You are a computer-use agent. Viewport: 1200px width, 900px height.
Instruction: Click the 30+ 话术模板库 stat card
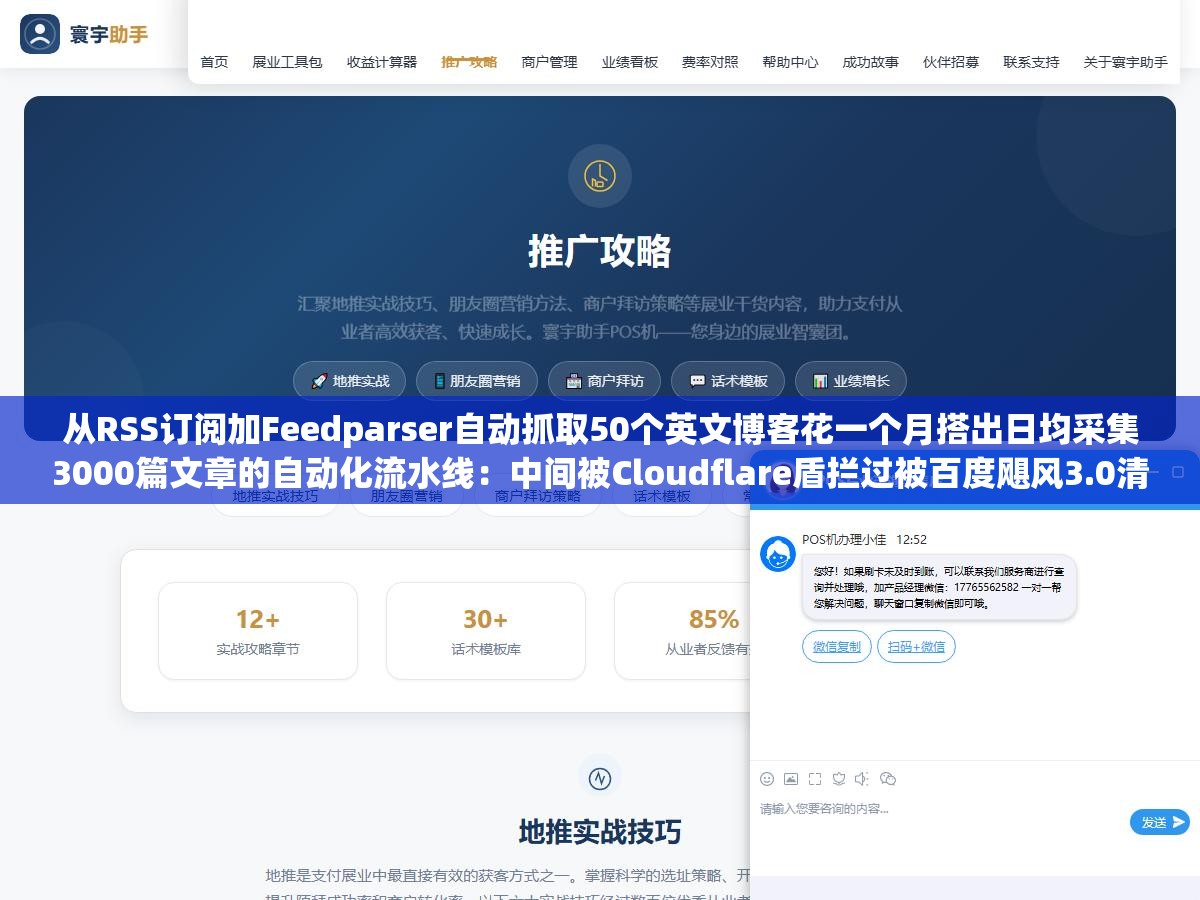[x=486, y=631]
